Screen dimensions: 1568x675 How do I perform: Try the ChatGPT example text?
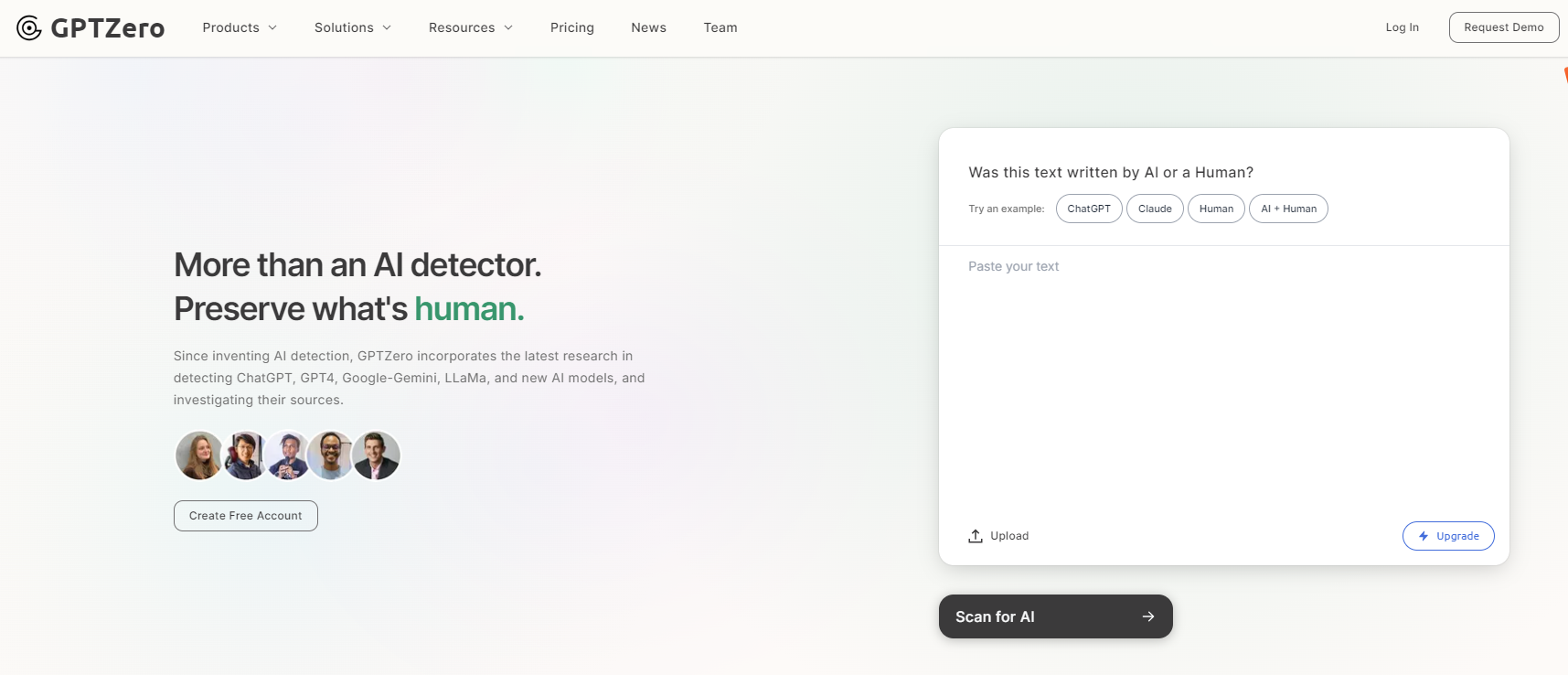pos(1089,209)
